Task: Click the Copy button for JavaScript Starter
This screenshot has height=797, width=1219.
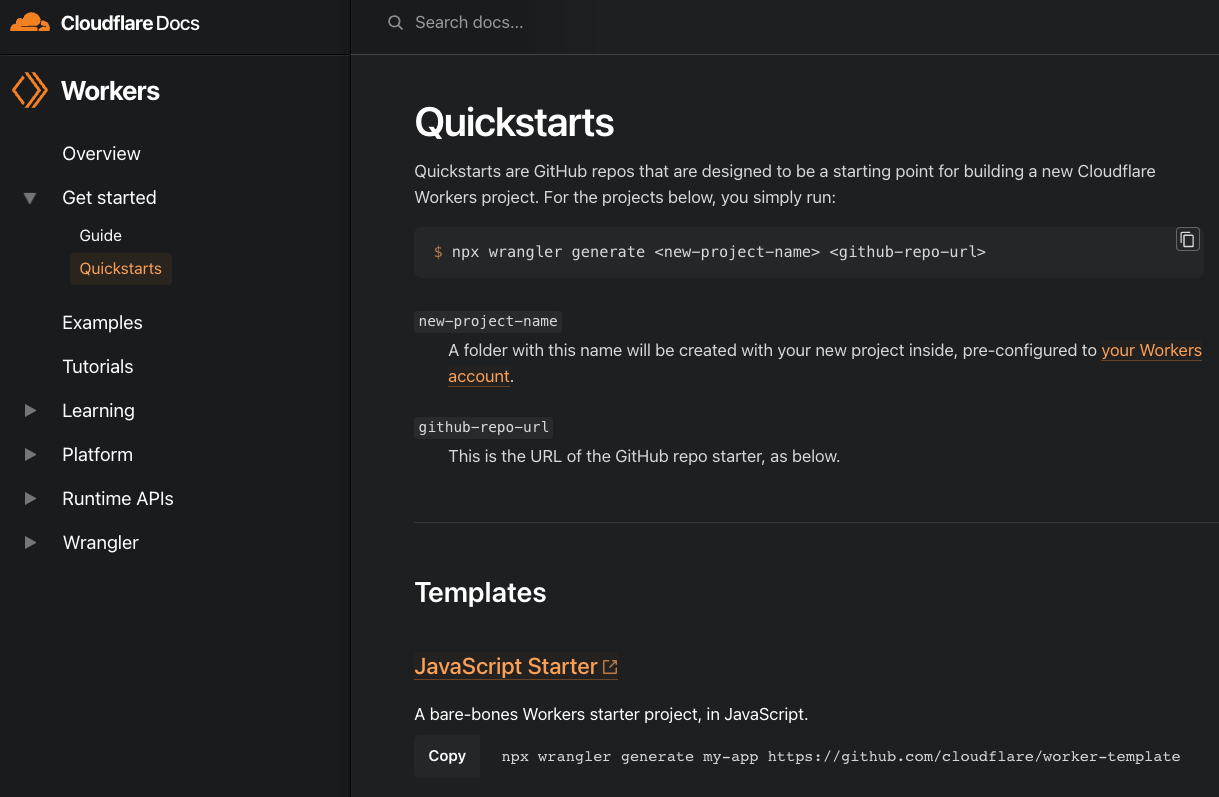Action: pos(447,756)
